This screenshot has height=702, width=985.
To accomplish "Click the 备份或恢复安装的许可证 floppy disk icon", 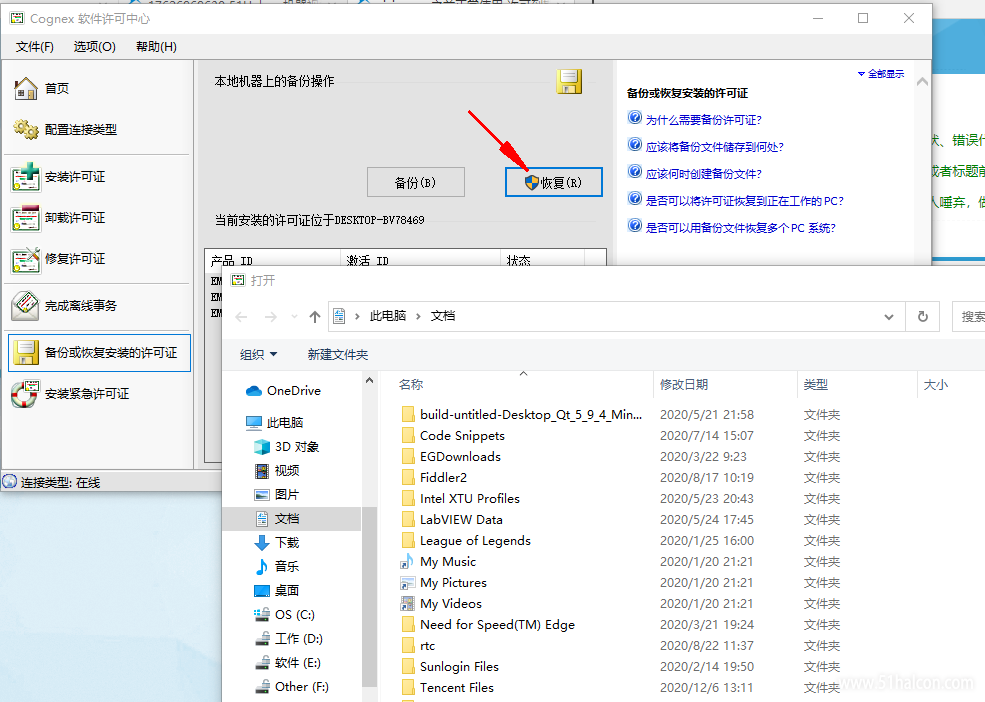I will click(x=26, y=353).
